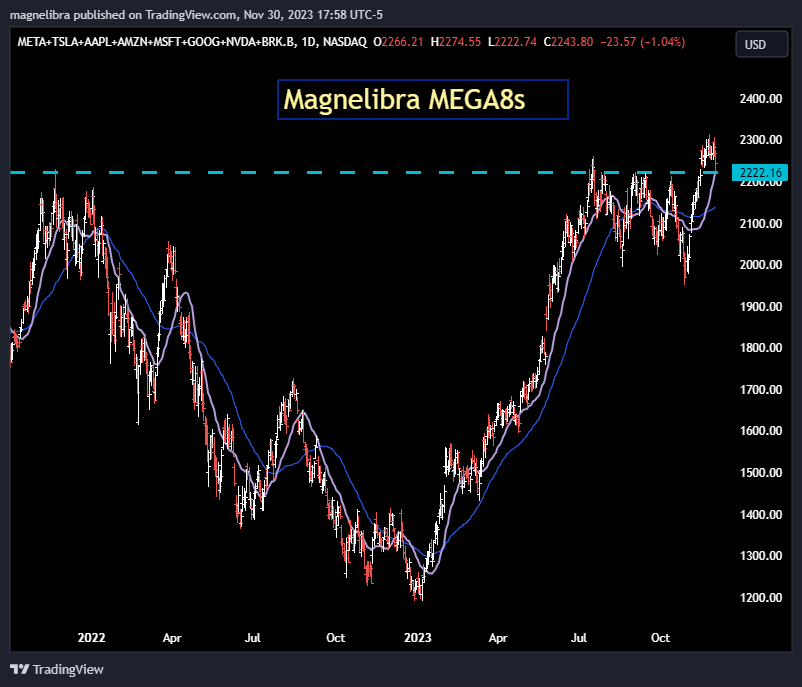Click the Oct label after 2023

pyautogui.click(x=660, y=638)
